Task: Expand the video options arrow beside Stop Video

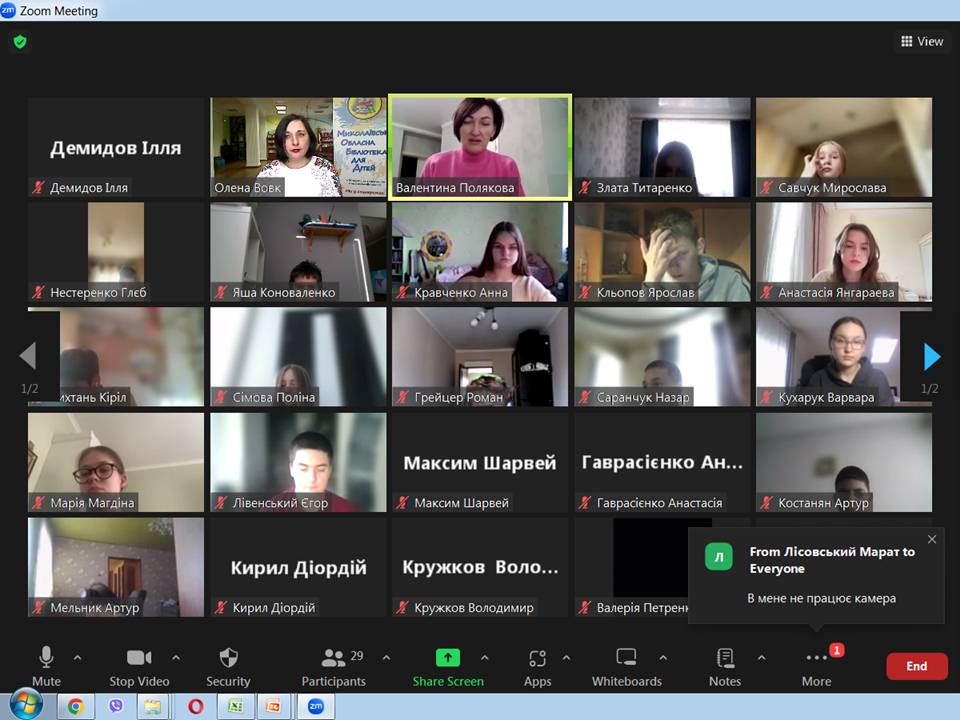Action: 176,658
